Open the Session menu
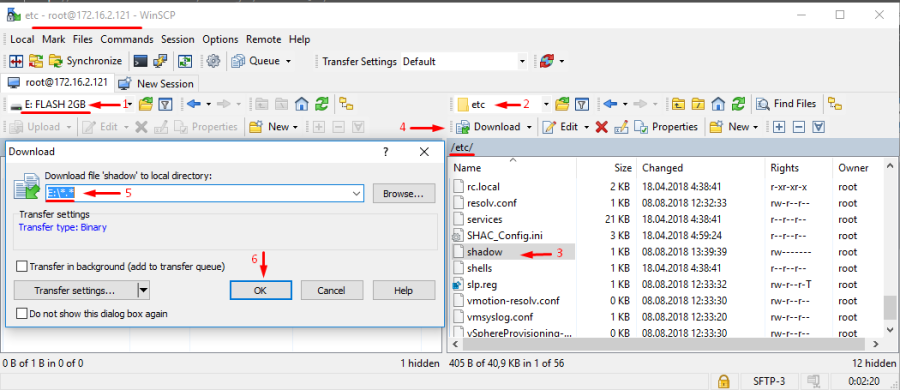The image size is (900, 390). [x=177, y=40]
